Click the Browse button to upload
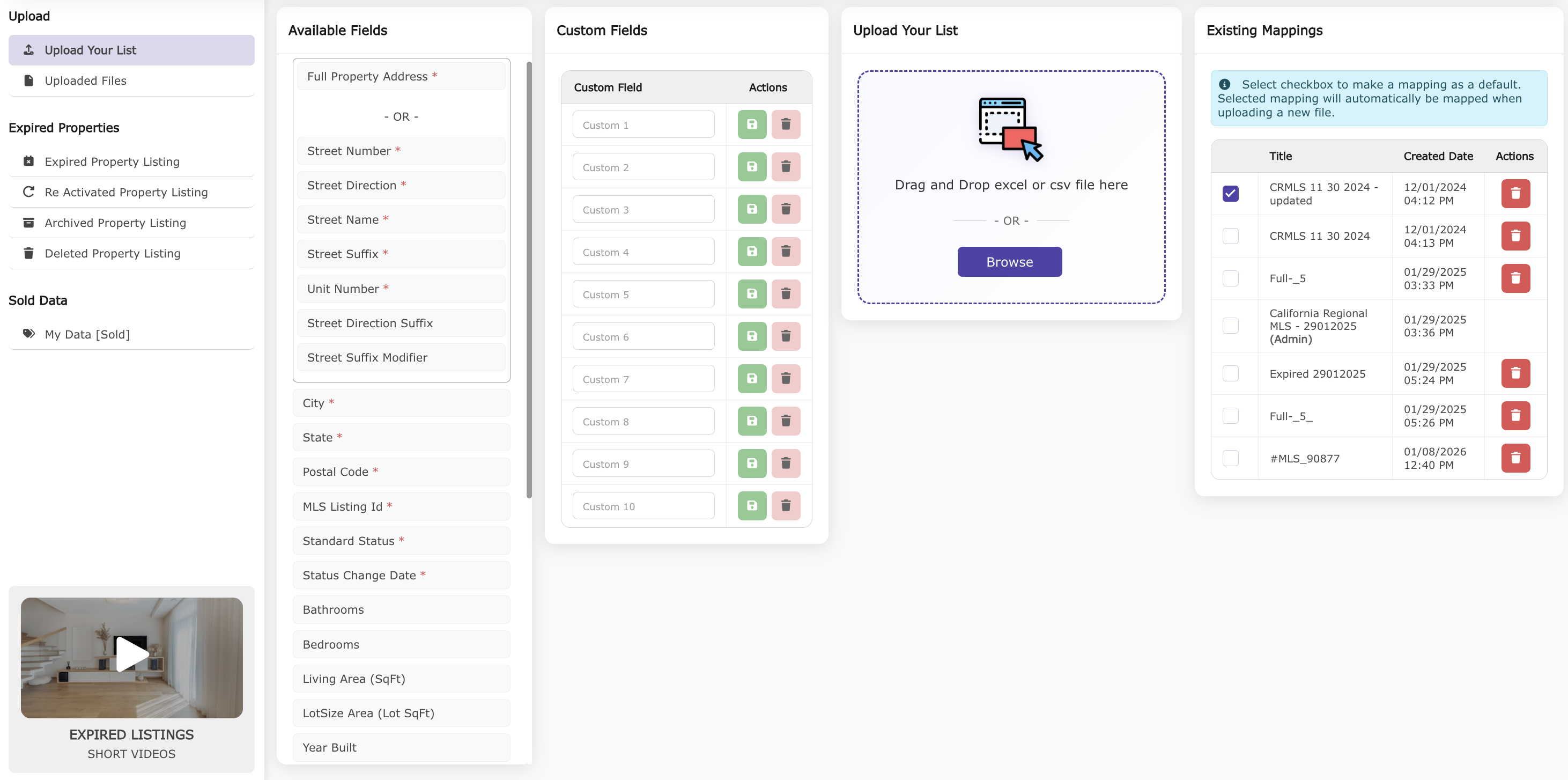Viewport: 1568px width, 780px height. (x=1009, y=261)
